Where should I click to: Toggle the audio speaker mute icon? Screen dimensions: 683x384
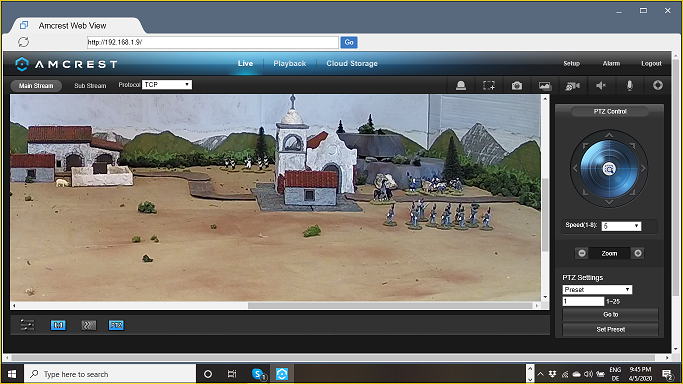(601, 86)
